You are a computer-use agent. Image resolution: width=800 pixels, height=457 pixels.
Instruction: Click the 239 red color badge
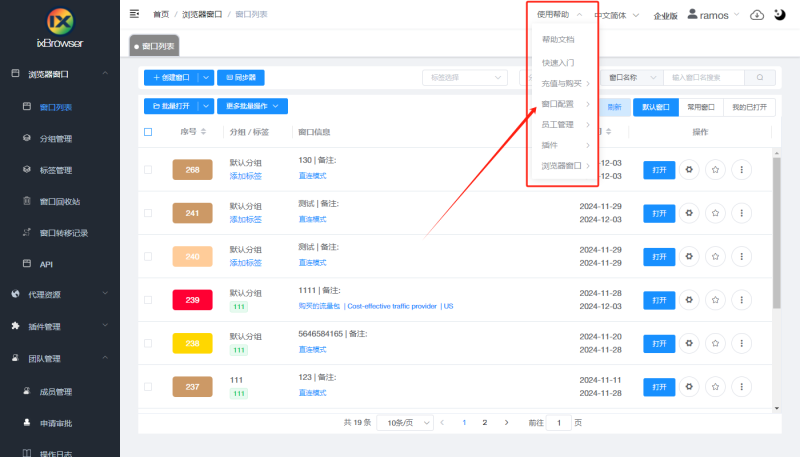pyautogui.click(x=192, y=300)
